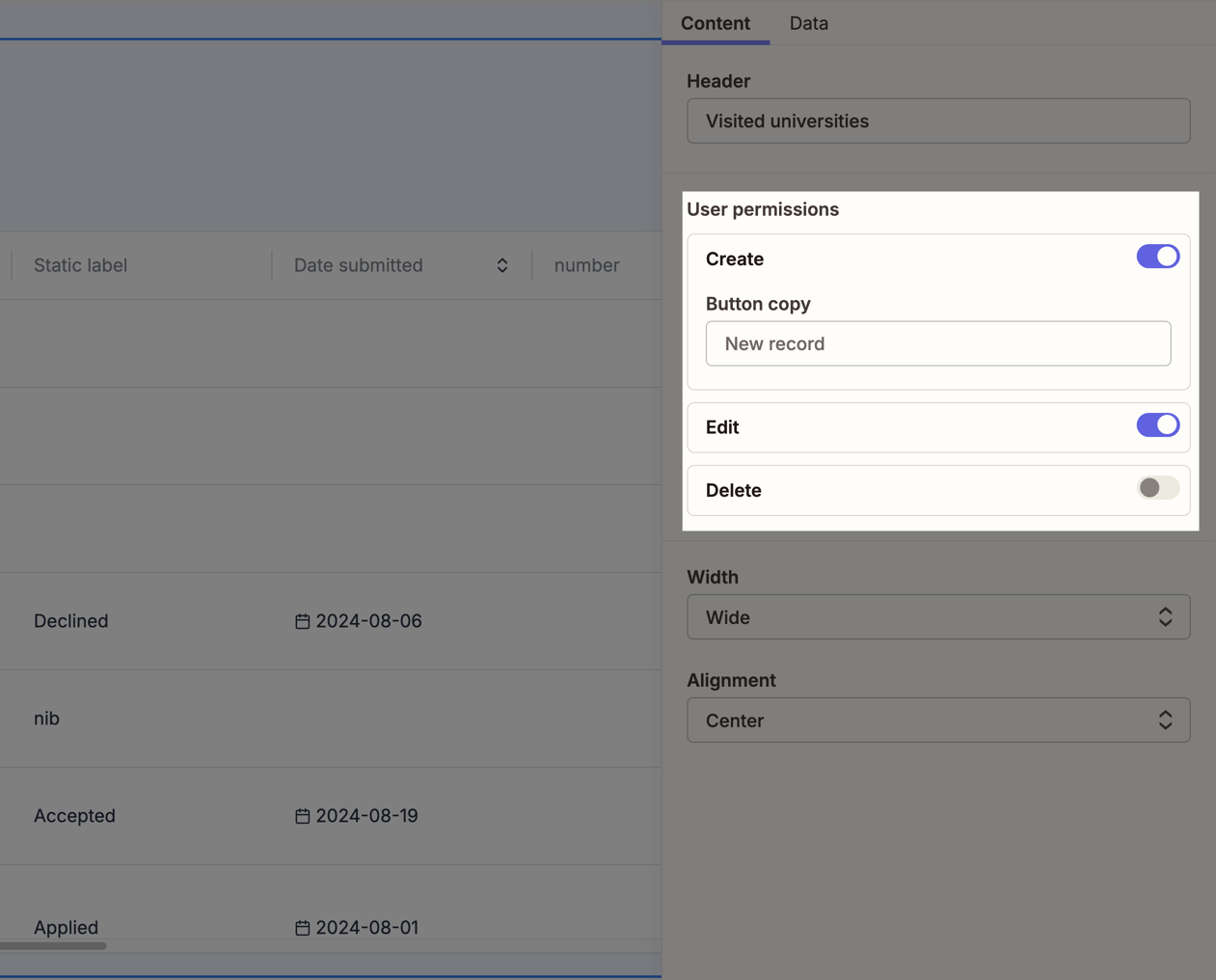The height and width of the screenshot is (980, 1216).
Task: Click calendar icon beside 2024-08-19
Action: [302, 816]
